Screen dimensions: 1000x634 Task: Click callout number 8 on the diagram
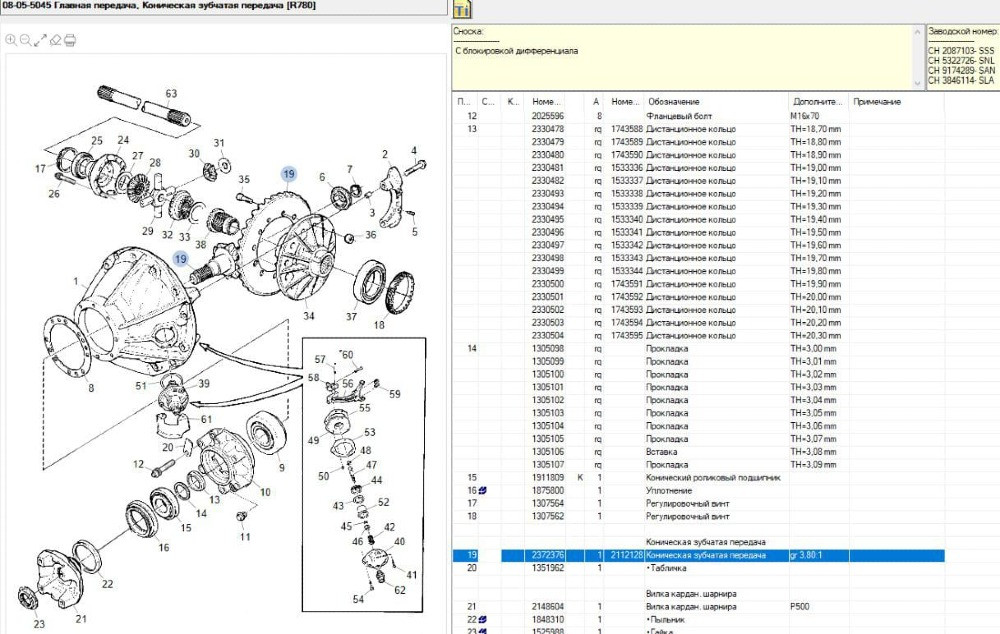(91, 387)
